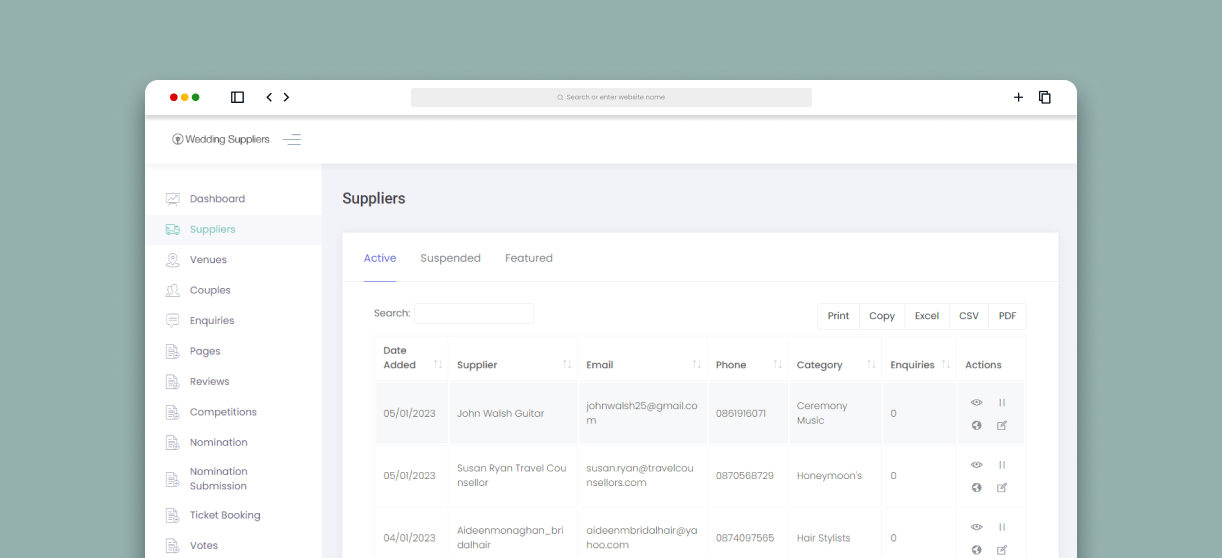Screen dimensions: 1222x558
Task: Click the PDF export button
Action: (x=1007, y=316)
